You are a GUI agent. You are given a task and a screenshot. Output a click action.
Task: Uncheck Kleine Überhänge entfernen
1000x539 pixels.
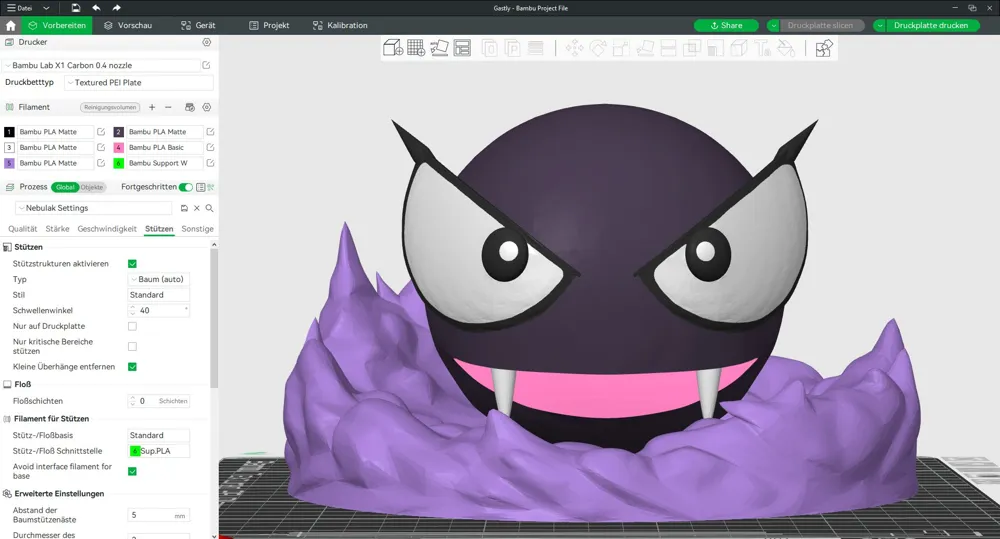point(132,367)
